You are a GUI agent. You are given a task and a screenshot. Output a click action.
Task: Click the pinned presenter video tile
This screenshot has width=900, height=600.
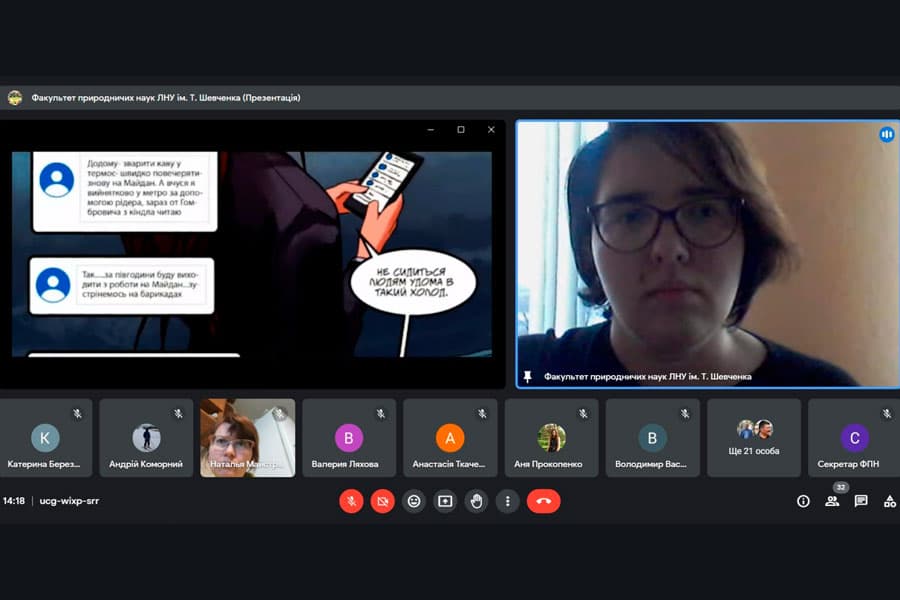click(x=708, y=254)
